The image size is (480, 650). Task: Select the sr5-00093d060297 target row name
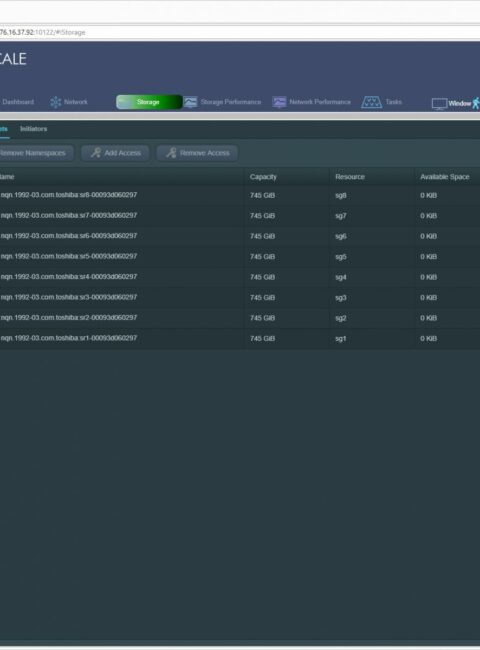point(69,256)
